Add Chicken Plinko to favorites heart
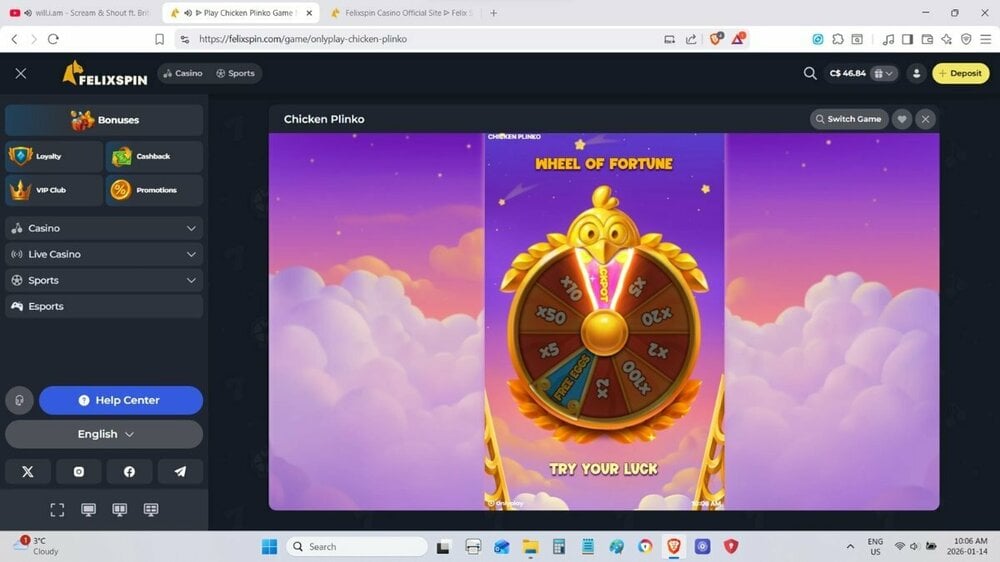This screenshot has height=562, width=1000. pyautogui.click(x=901, y=119)
